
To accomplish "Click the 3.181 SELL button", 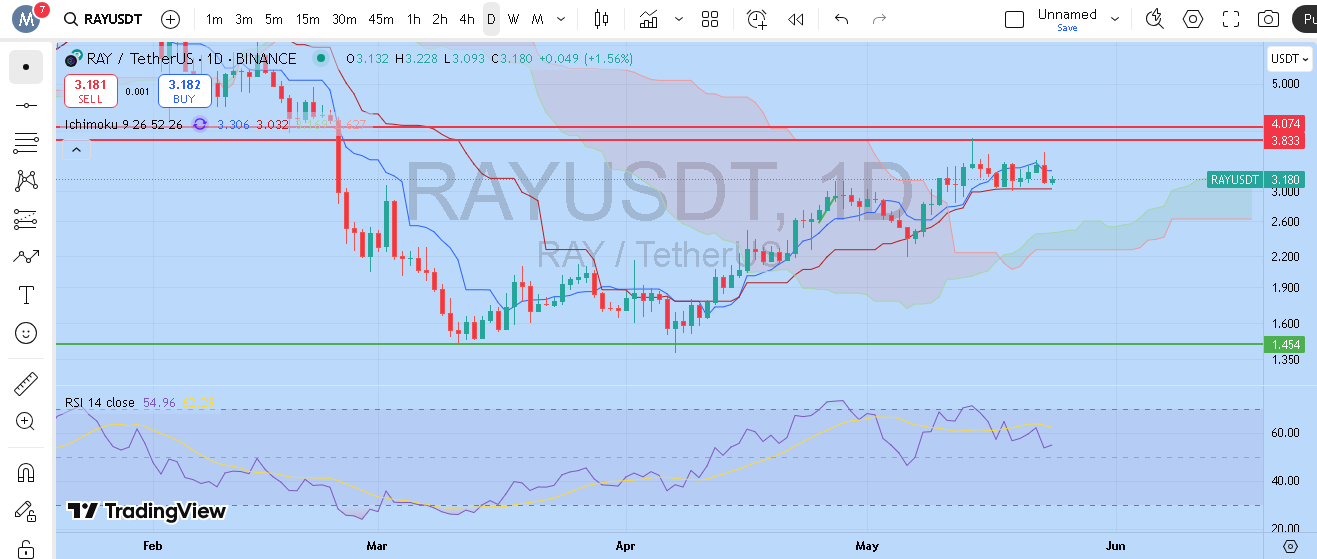I will (90, 91).
